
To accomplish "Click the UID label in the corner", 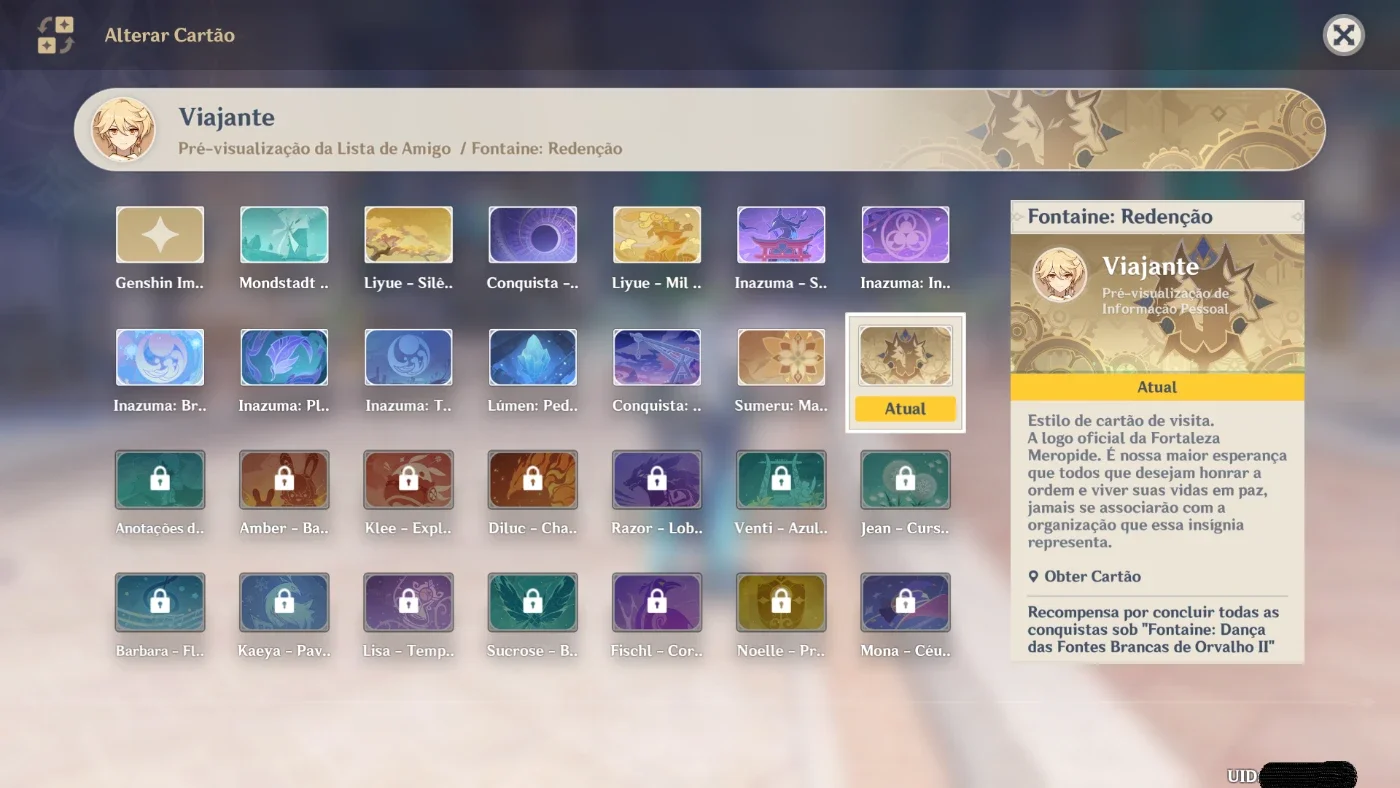I will [1242, 776].
